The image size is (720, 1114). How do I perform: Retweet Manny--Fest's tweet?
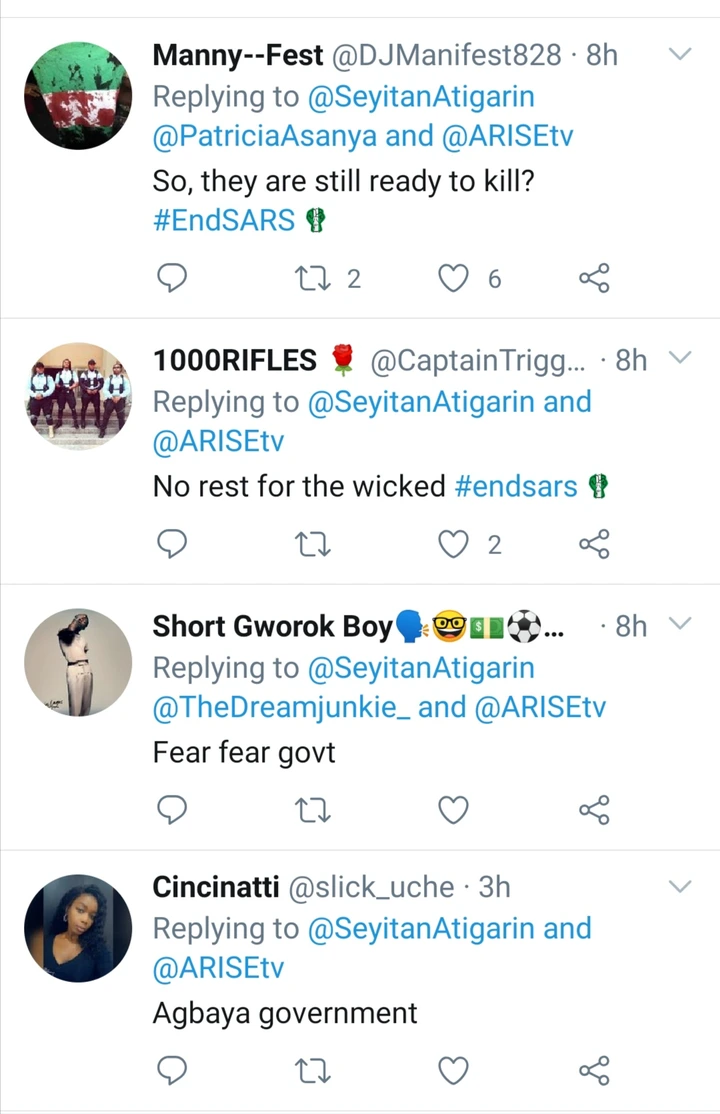(x=313, y=279)
